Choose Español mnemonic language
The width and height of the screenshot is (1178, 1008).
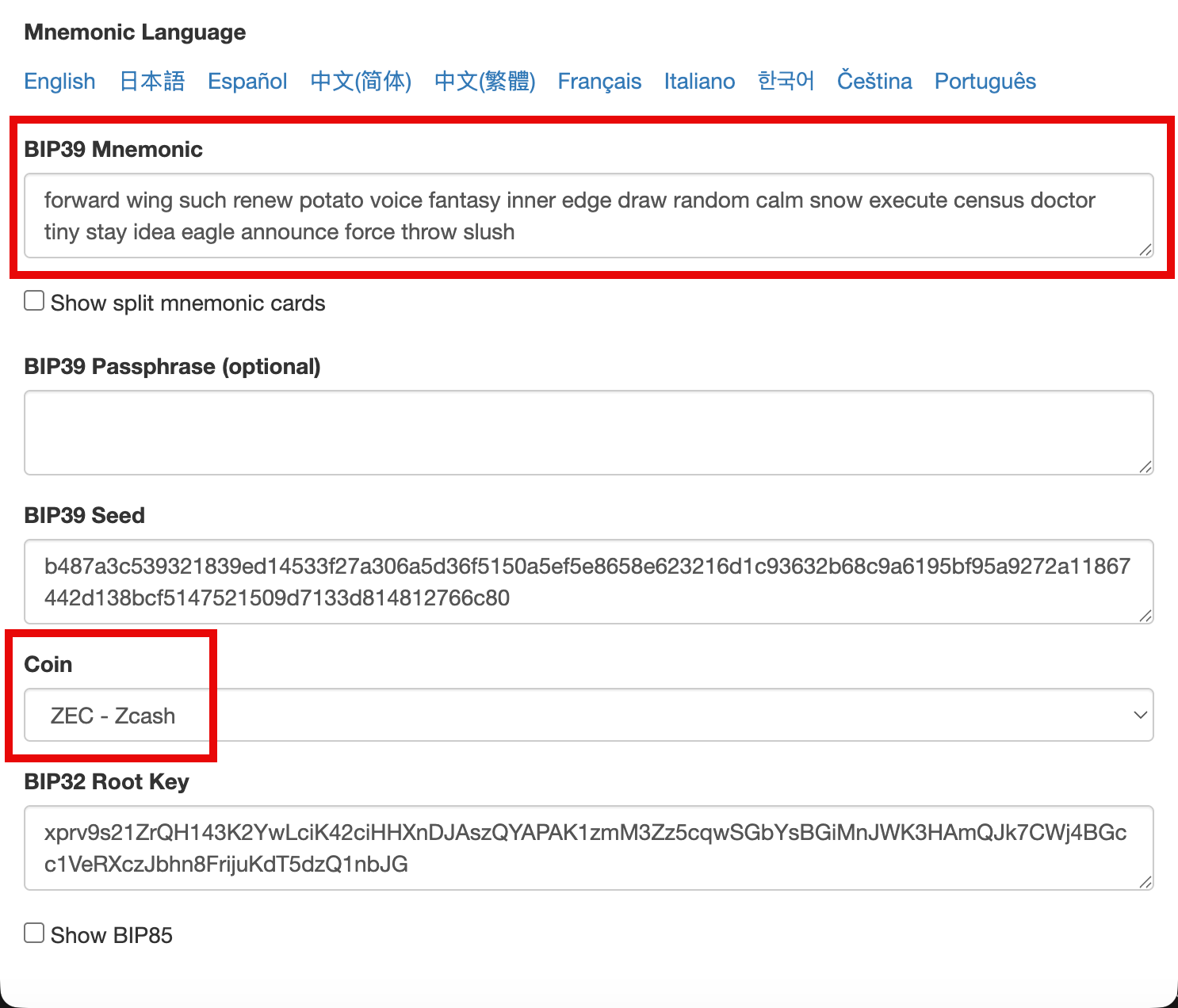coord(247,82)
